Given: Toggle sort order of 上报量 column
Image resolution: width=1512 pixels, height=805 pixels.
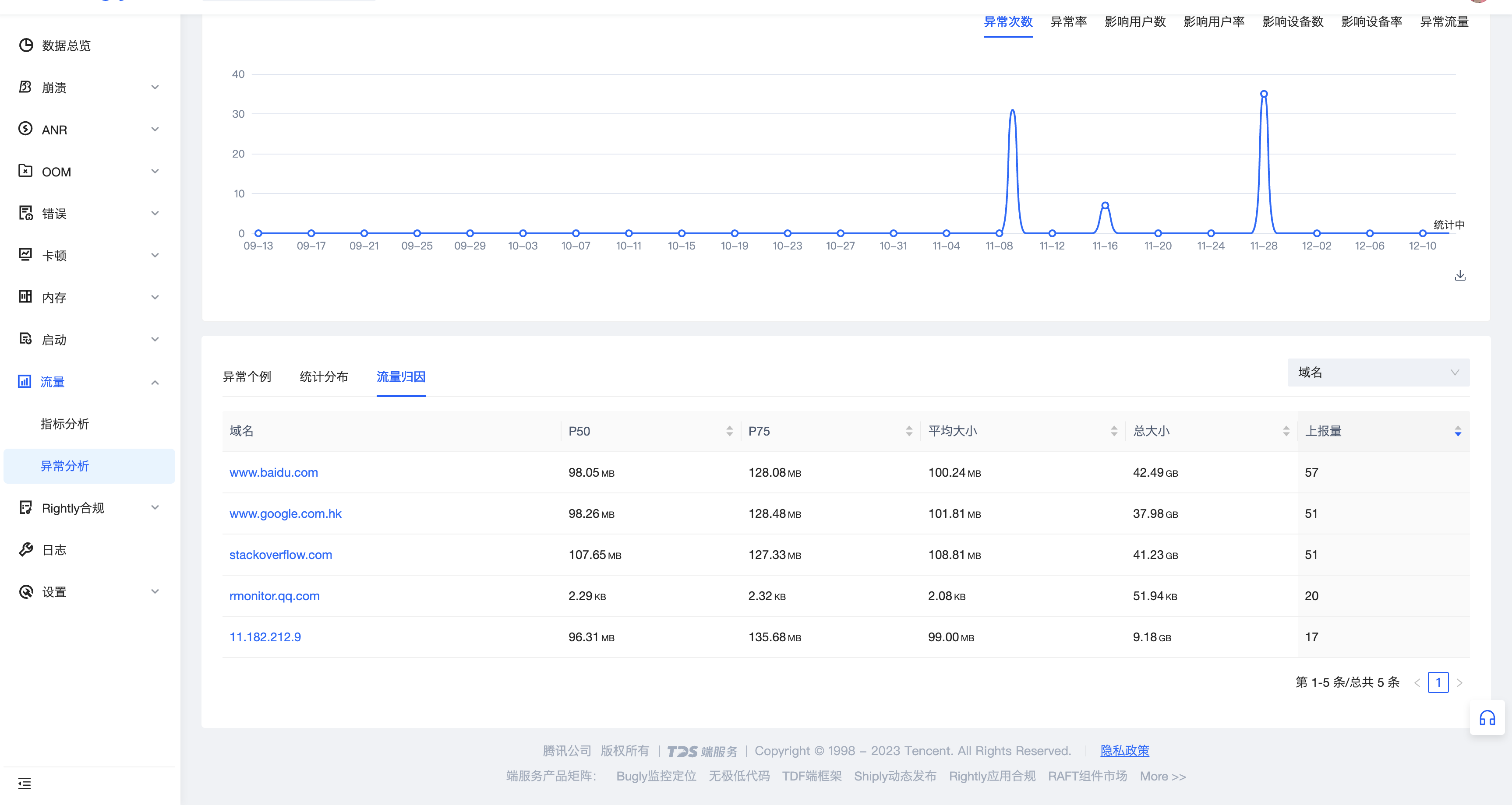Looking at the screenshot, I should (1457, 431).
